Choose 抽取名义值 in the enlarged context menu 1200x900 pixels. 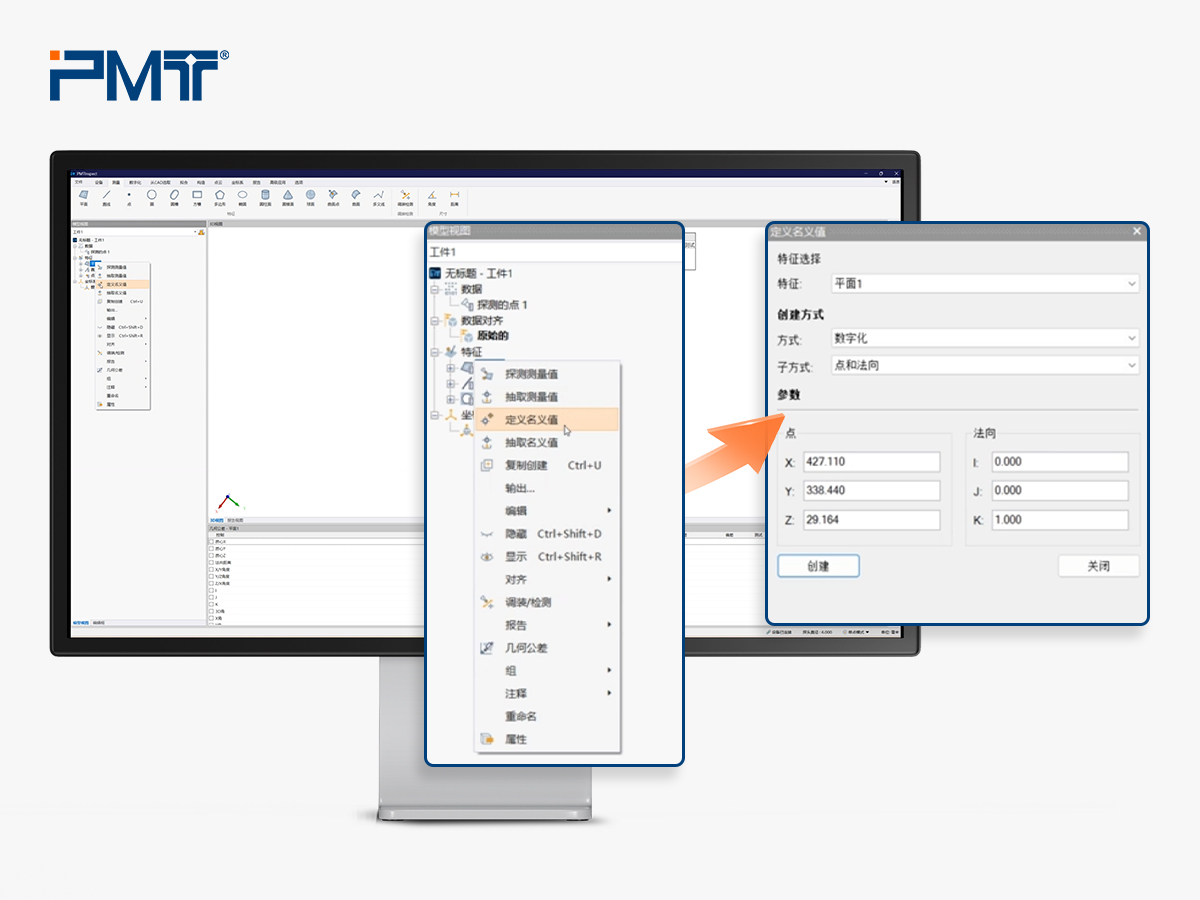(547, 442)
